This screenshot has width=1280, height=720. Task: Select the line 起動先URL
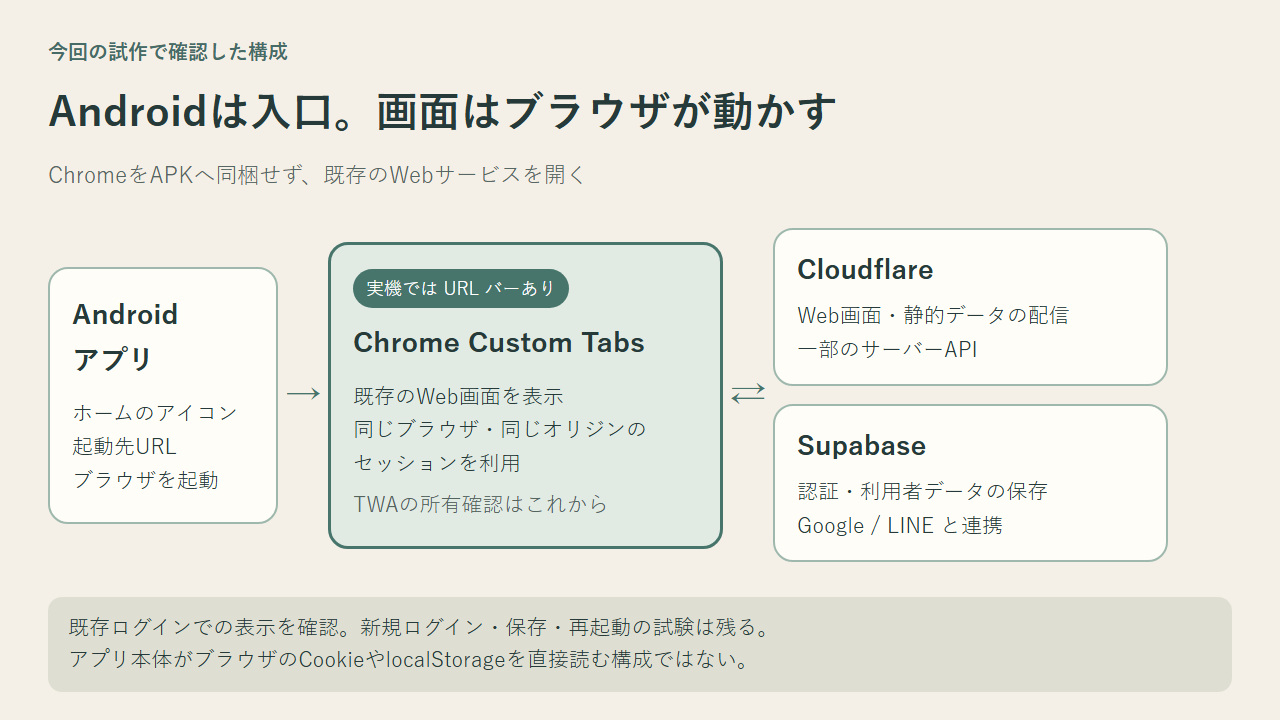[x=124, y=446]
